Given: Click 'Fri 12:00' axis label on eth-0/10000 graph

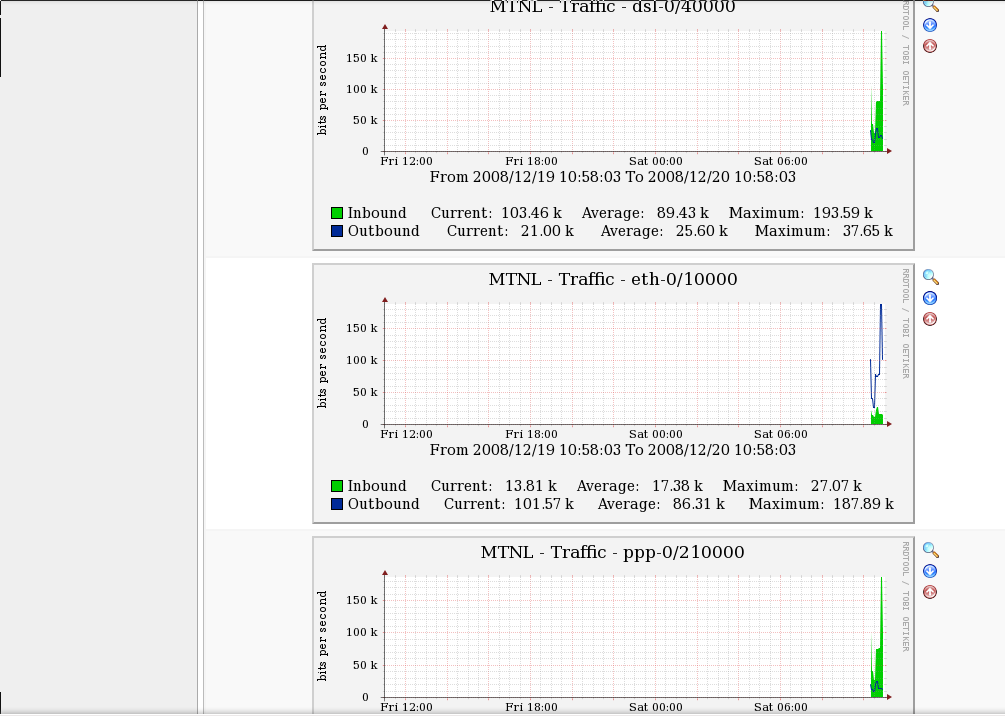Looking at the screenshot, I should pyautogui.click(x=406, y=434).
